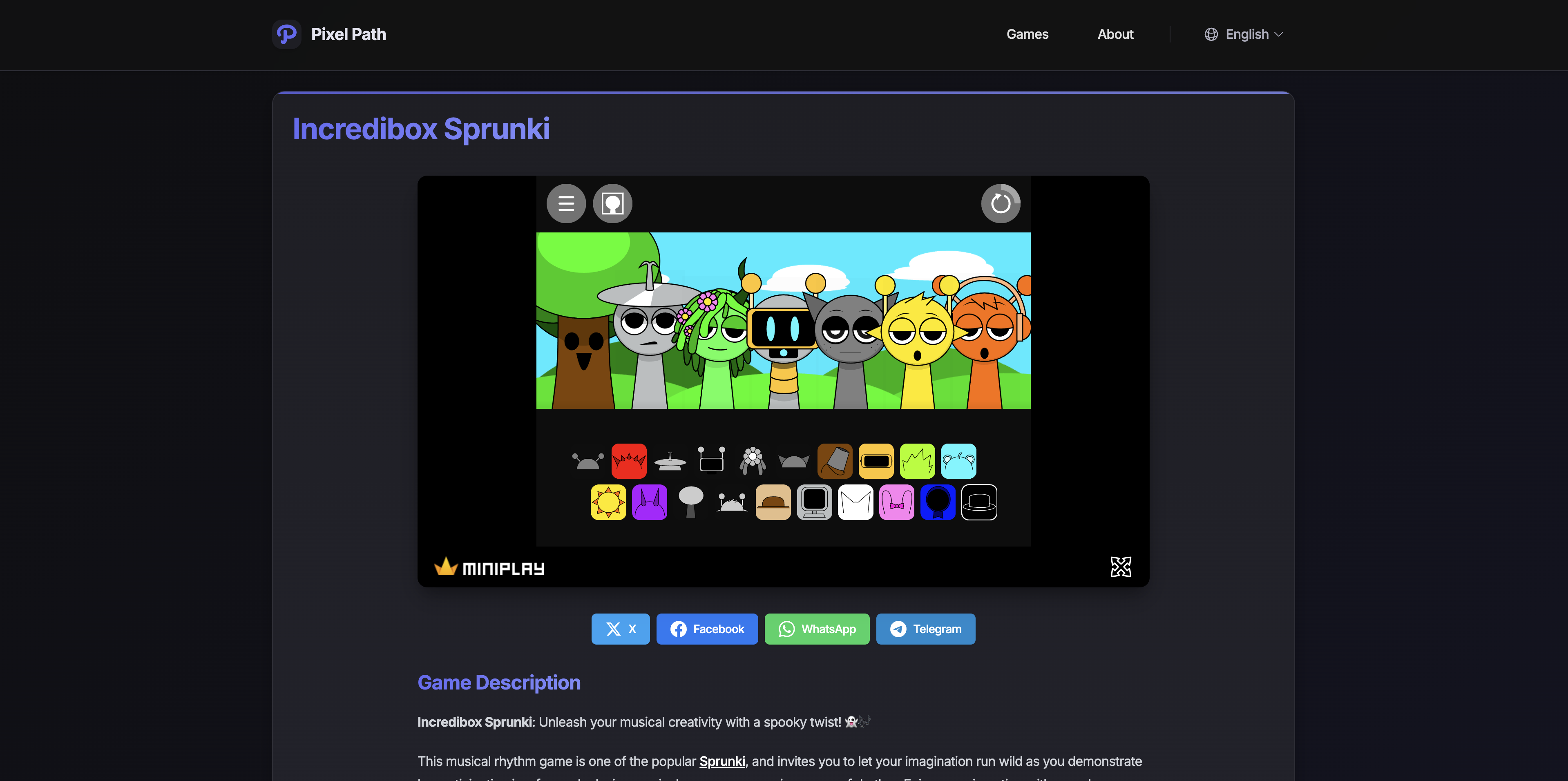Viewport: 1568px width, 781px height.
Task: Click the circular reset arrow button
Action: [x=1001, y=203]
